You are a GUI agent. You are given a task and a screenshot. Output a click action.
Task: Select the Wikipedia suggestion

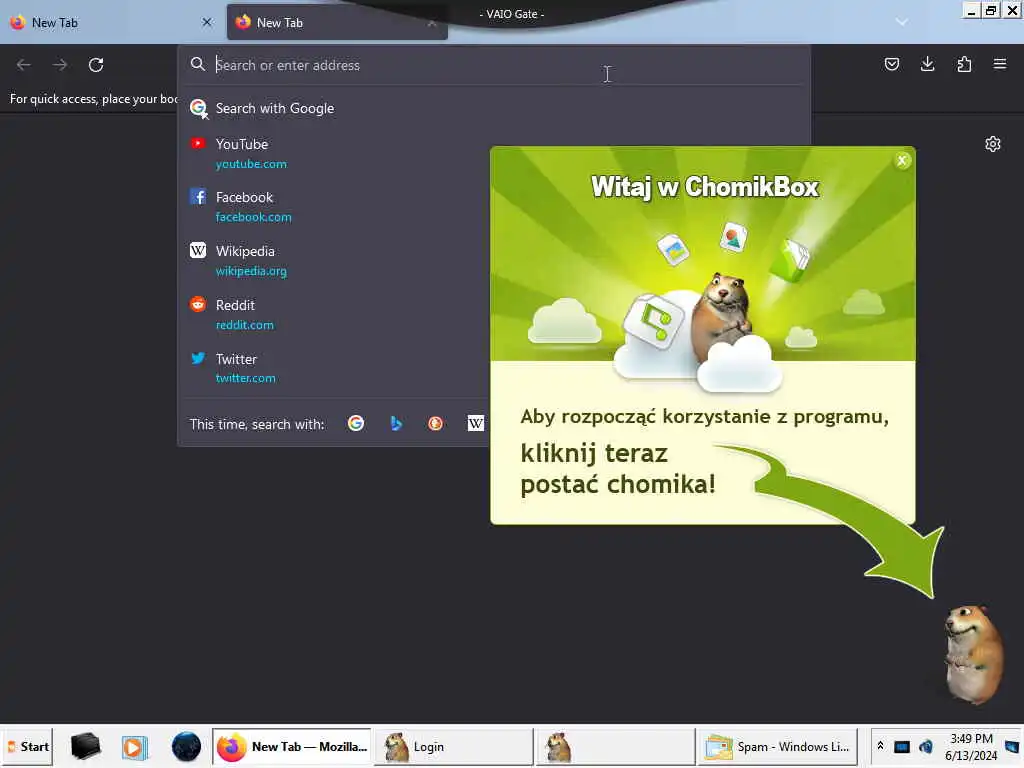333,261
